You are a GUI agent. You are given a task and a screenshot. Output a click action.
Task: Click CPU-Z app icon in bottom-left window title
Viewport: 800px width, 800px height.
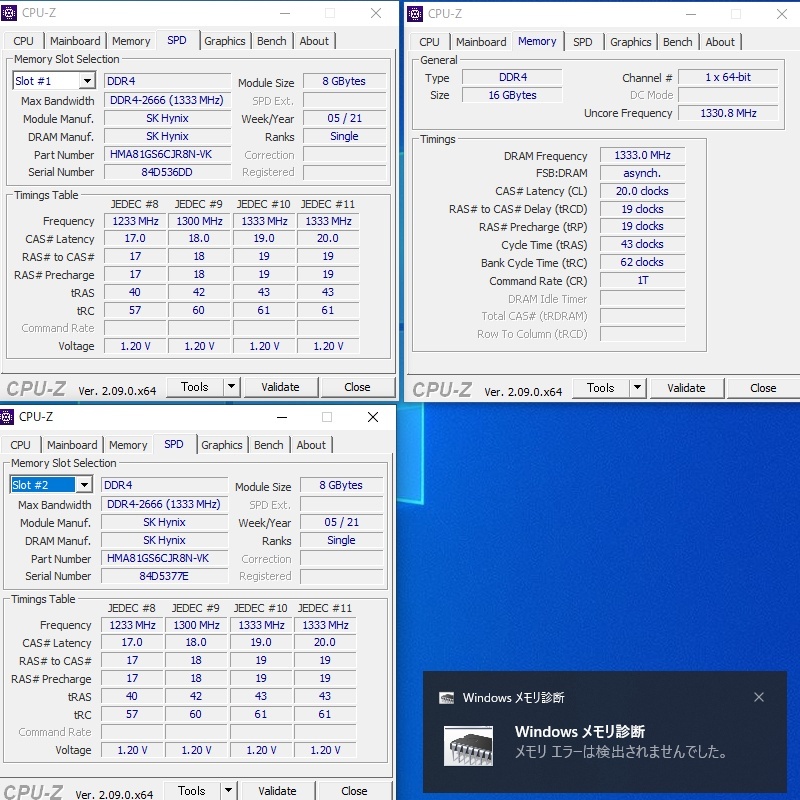pyautogui.click(x=6, y=417)
